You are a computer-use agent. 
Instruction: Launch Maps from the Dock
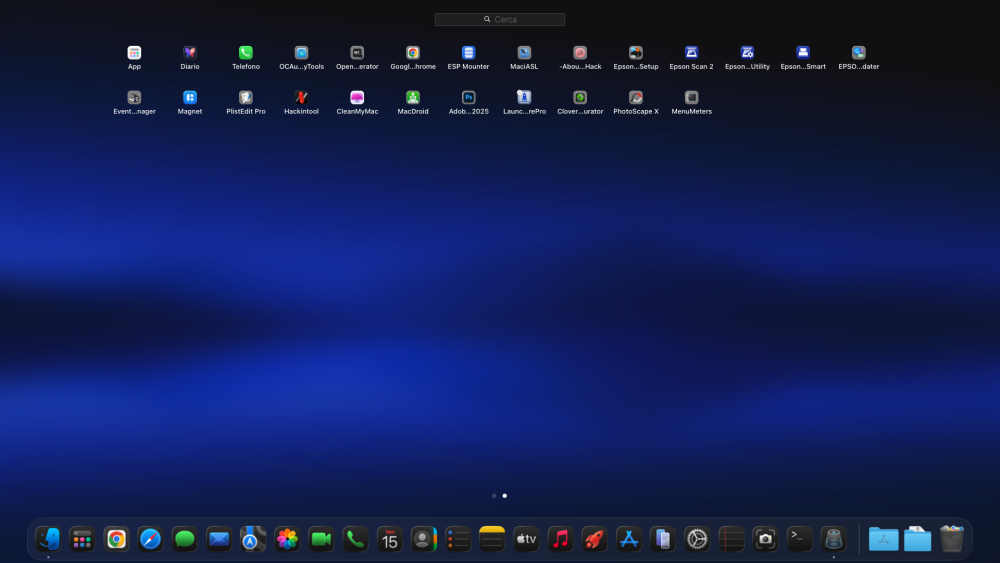point(253,539)
